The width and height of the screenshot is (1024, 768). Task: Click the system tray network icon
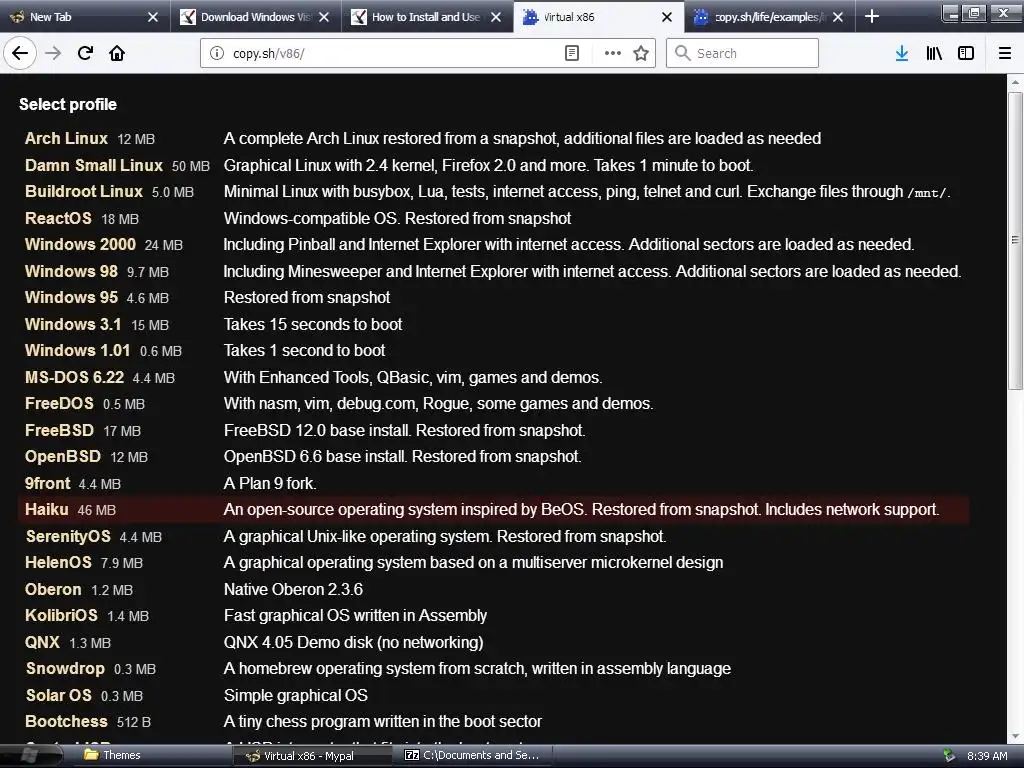tap(949, 756)
